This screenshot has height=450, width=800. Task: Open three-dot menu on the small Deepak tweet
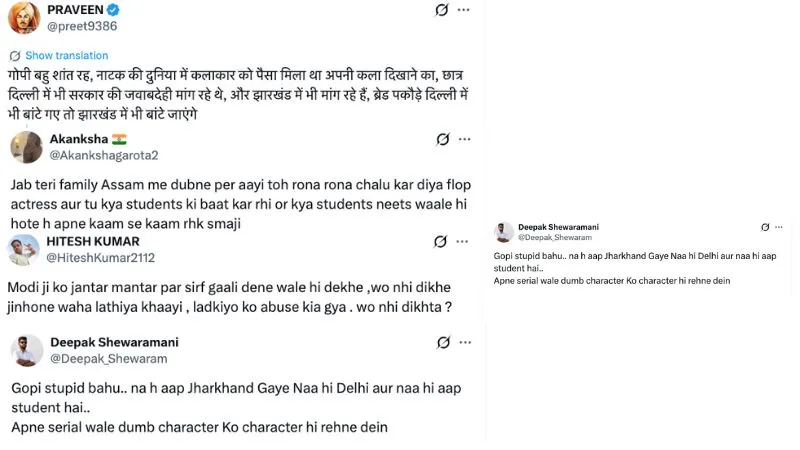779,227
